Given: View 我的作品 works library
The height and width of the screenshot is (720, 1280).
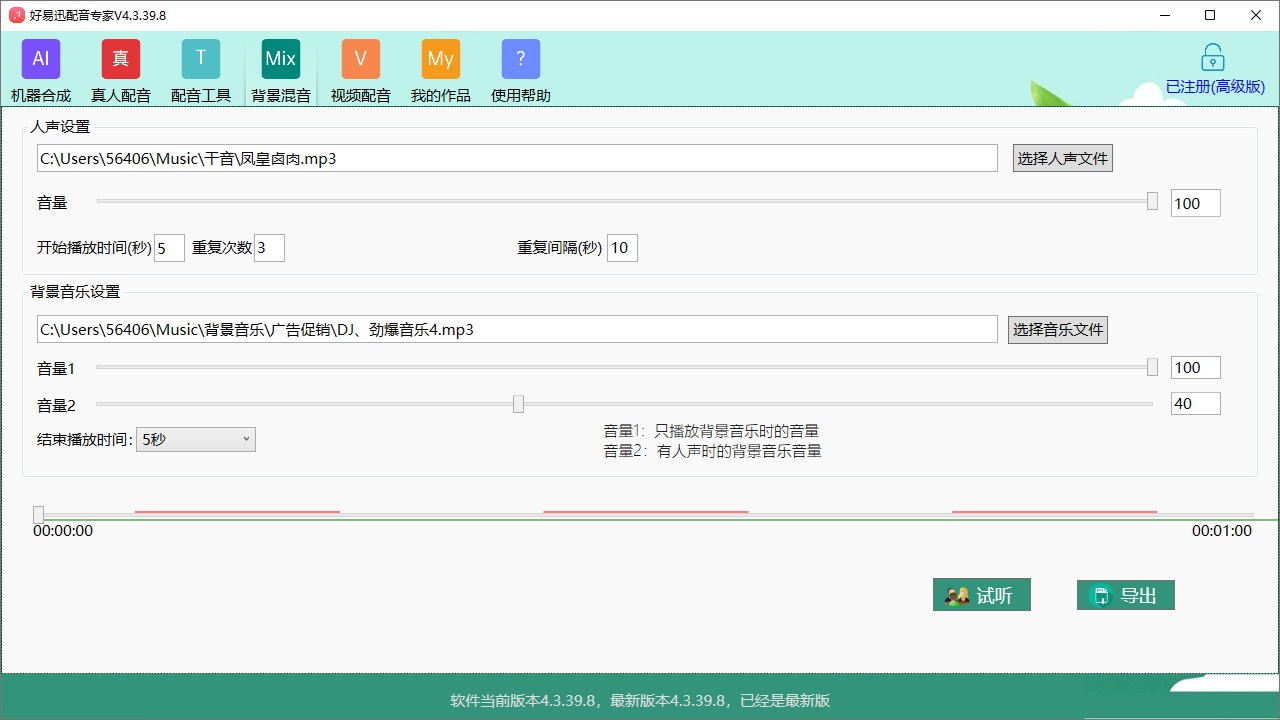Looking at the screenshot, I should point(440,70).
